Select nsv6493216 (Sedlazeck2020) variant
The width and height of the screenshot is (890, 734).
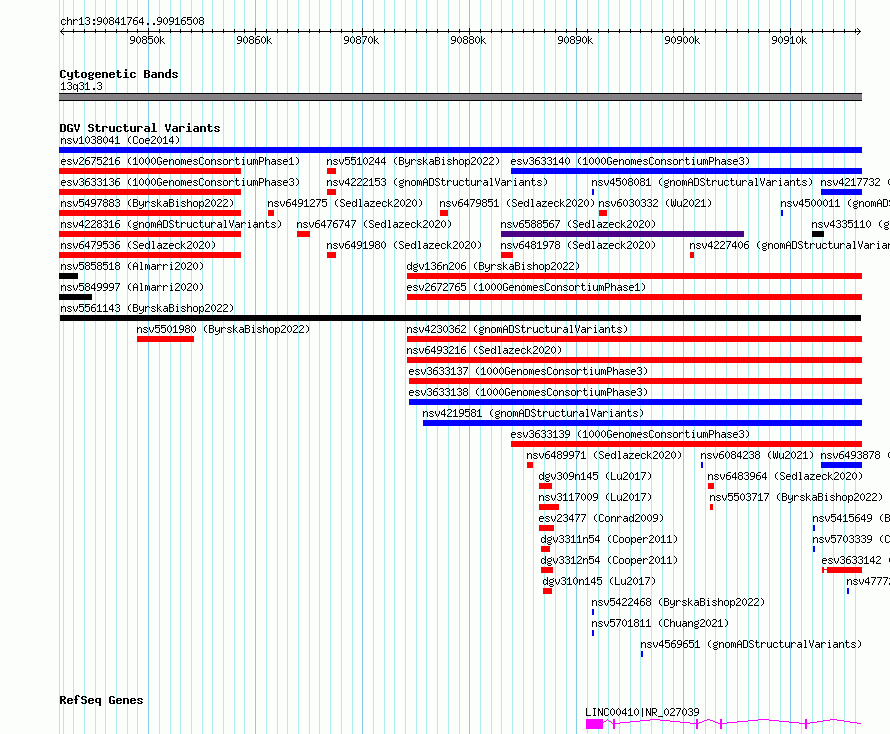click(x=484, y=350)
